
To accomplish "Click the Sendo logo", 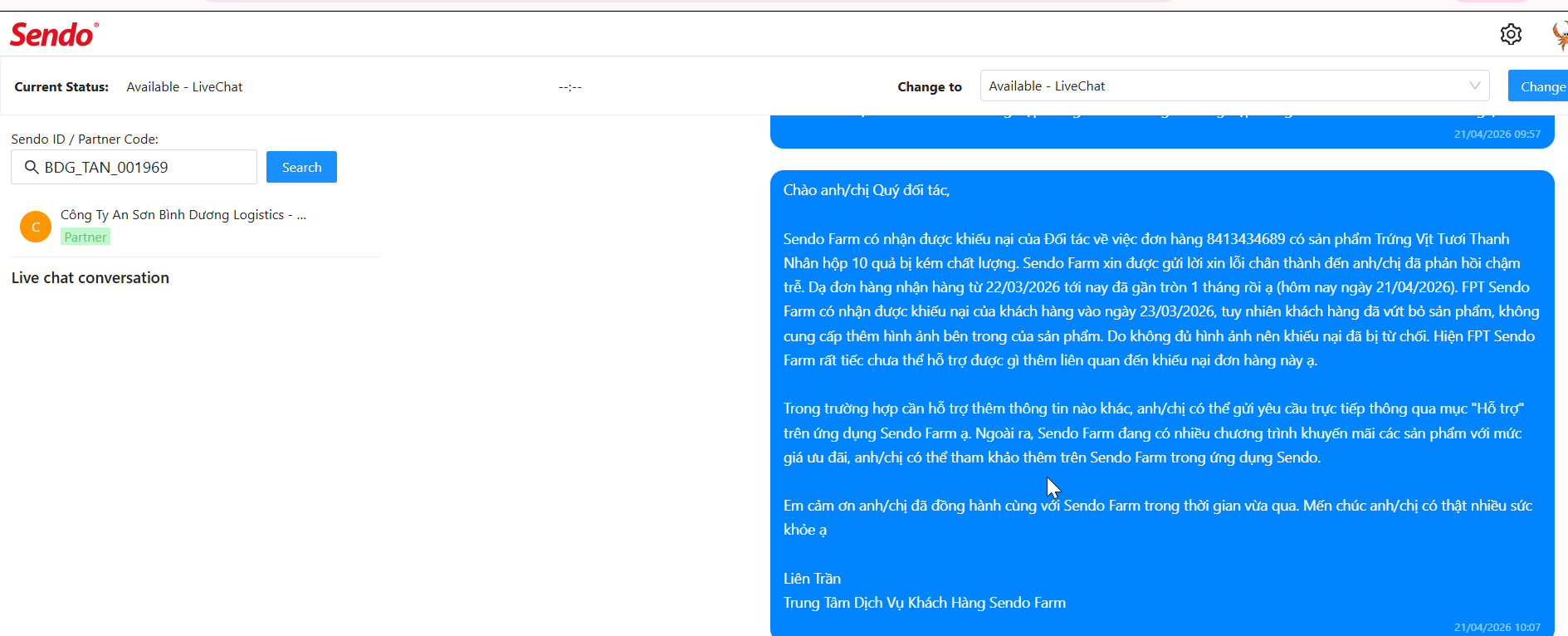I will point(54,35).
